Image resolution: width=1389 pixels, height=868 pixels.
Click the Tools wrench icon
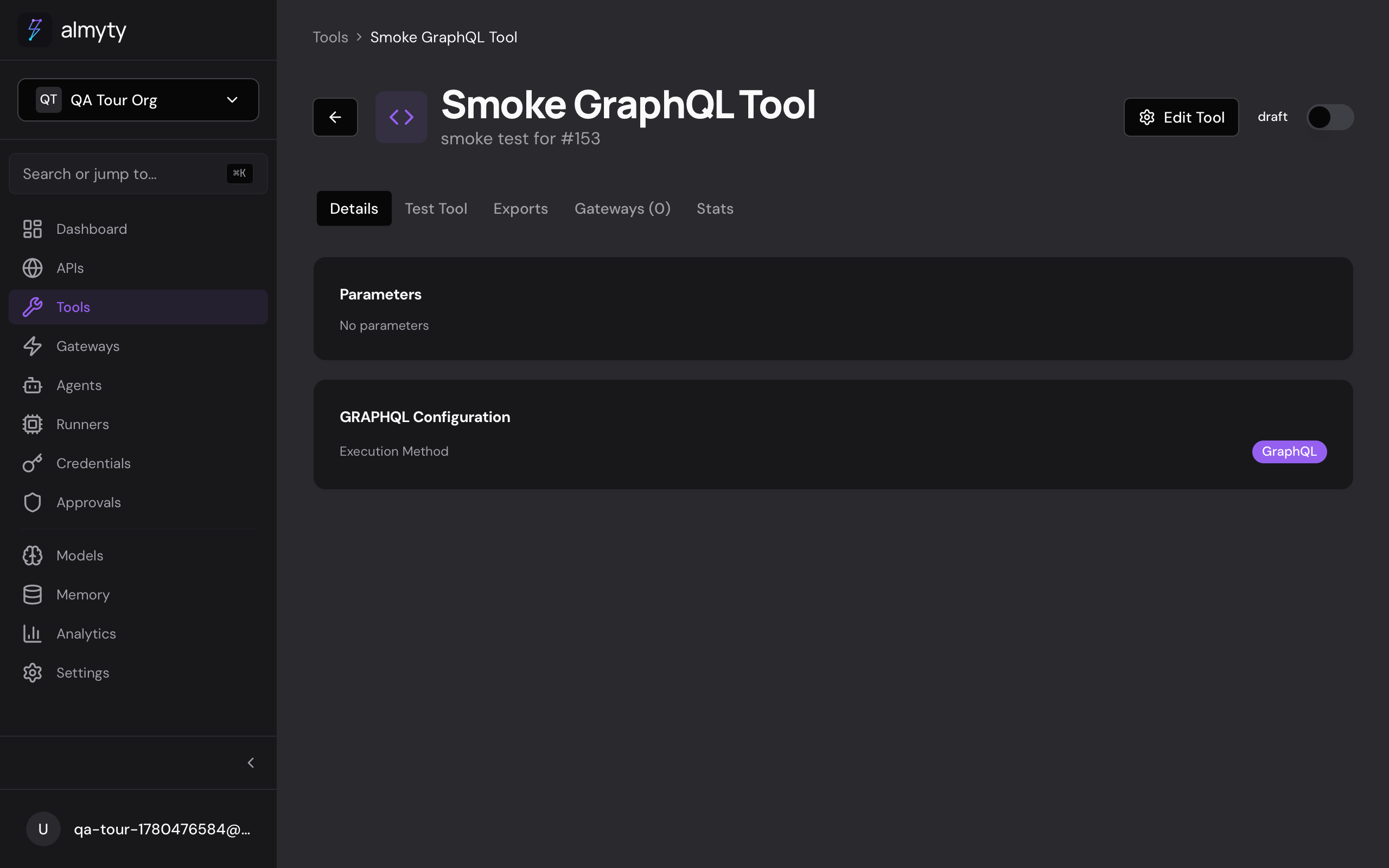(33, 307)
